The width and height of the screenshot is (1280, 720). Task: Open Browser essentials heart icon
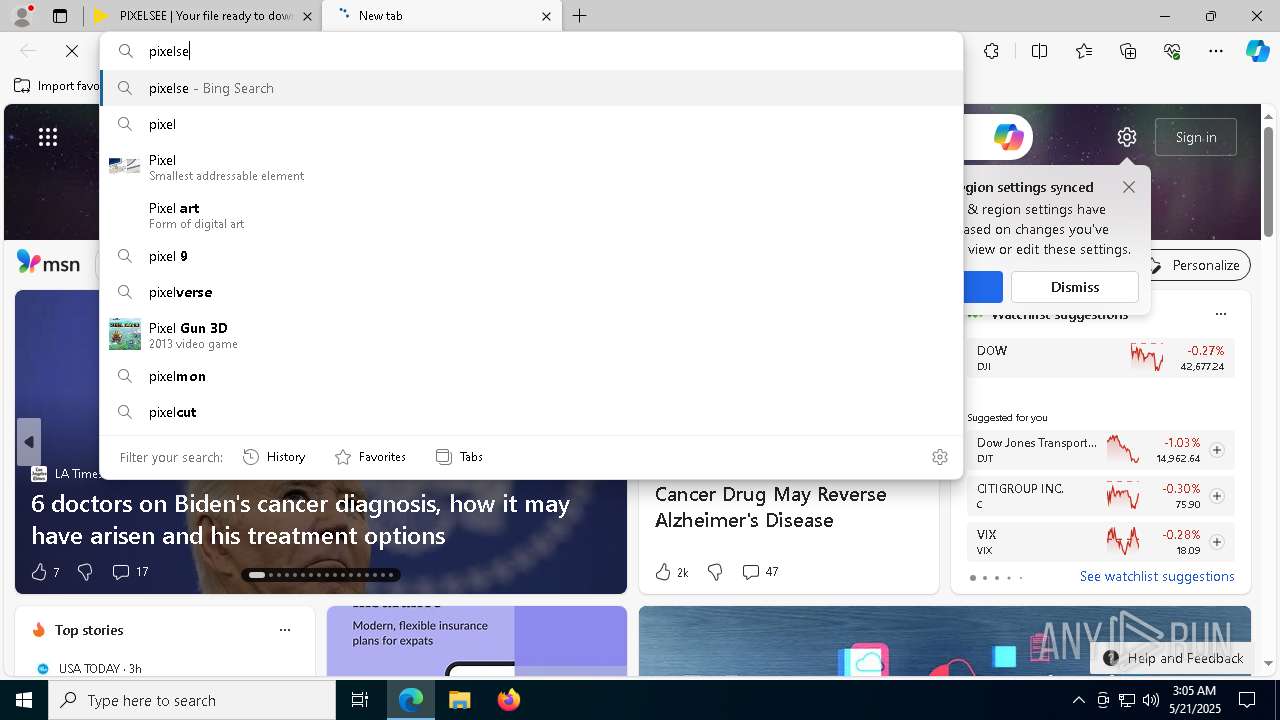(x=1172, y=51)
